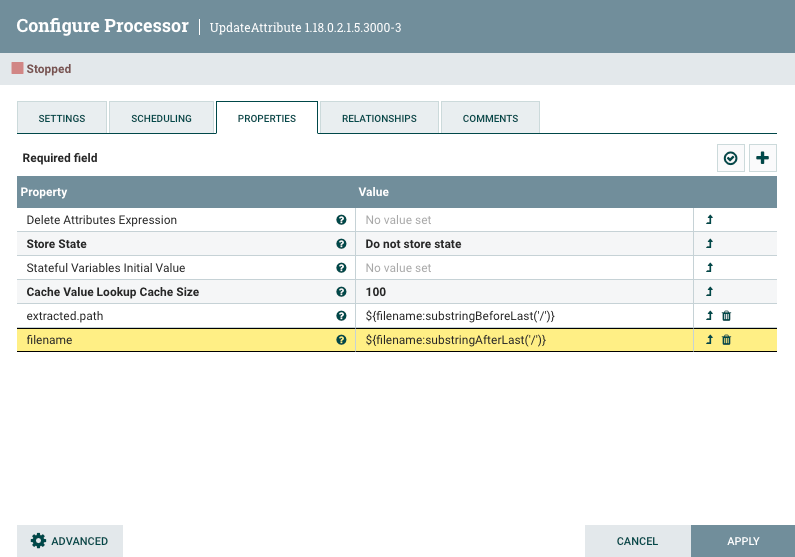Show help tooltip for Store State

point(342,244)
